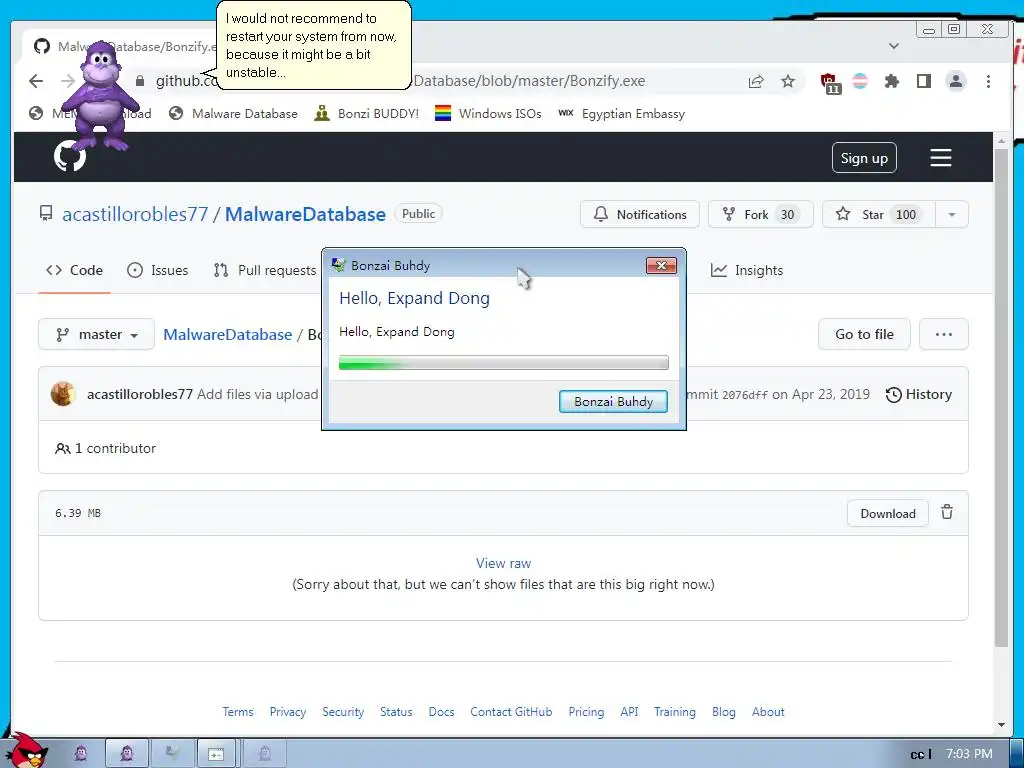
Task: Open the MalwareDatabase repository title link
Action: click(305, 214)
